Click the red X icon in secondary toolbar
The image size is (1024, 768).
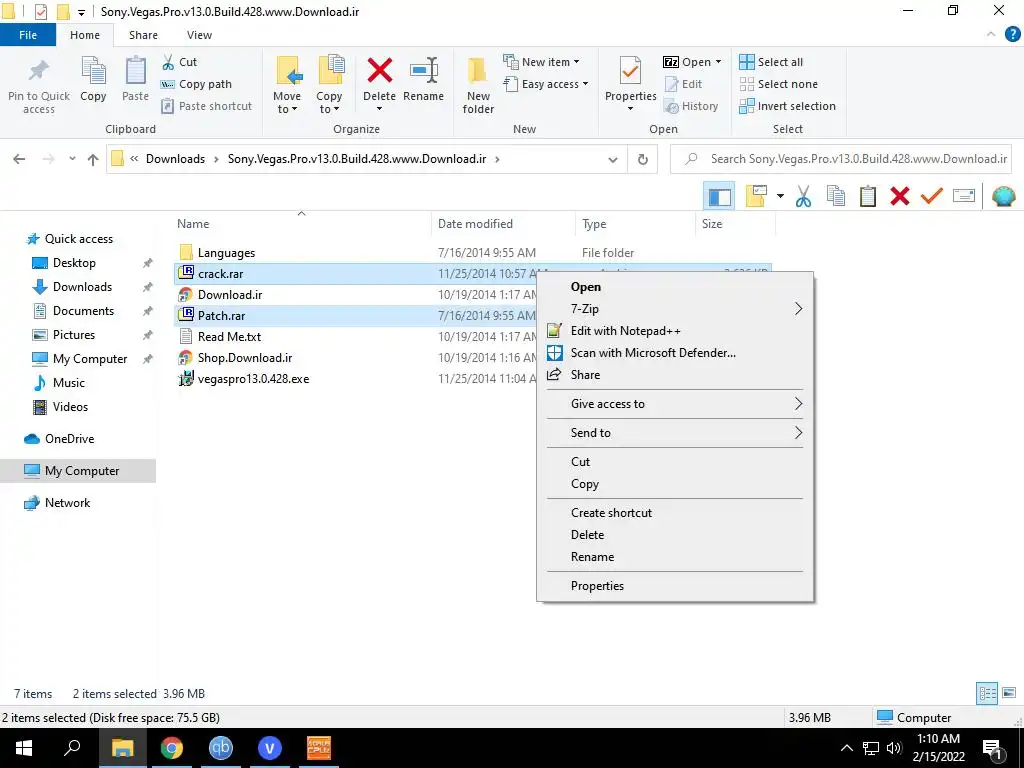[900, 196]
